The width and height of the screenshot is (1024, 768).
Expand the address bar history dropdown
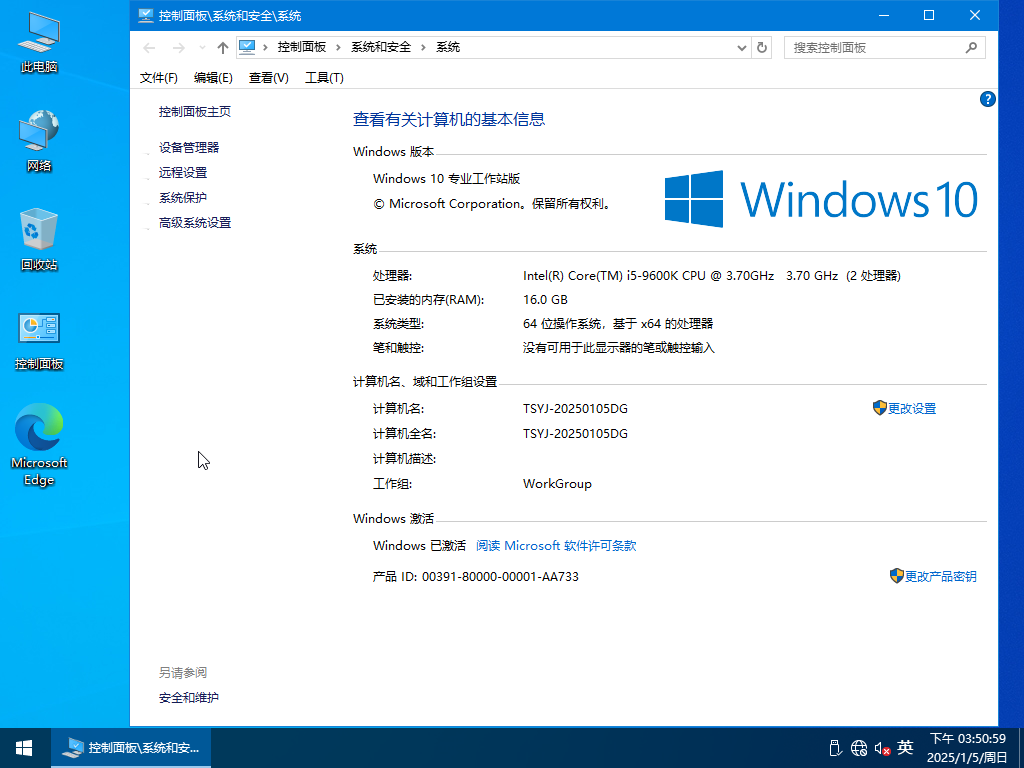click(741, 48)
